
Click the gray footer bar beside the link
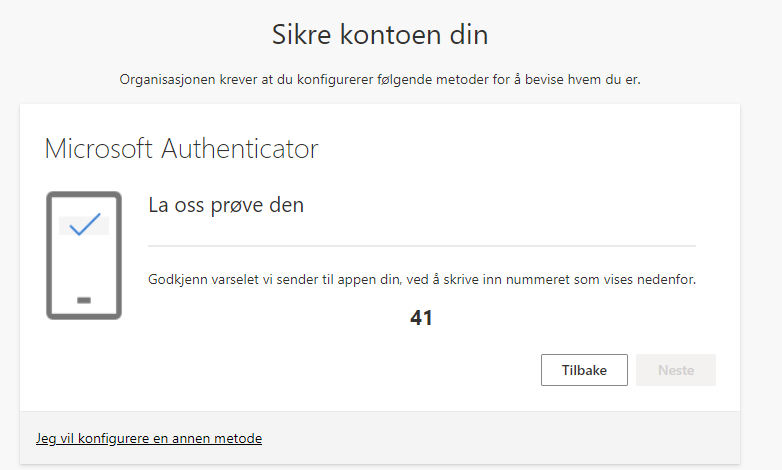coord(500,438)
